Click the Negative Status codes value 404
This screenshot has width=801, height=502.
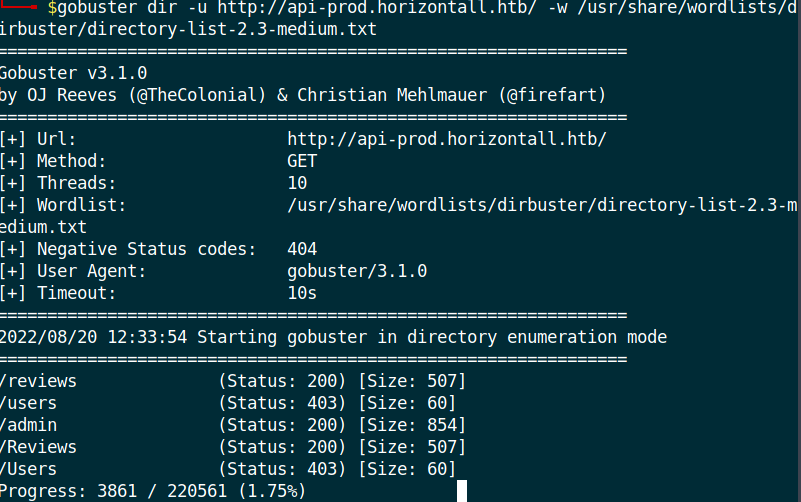point(302,249)
